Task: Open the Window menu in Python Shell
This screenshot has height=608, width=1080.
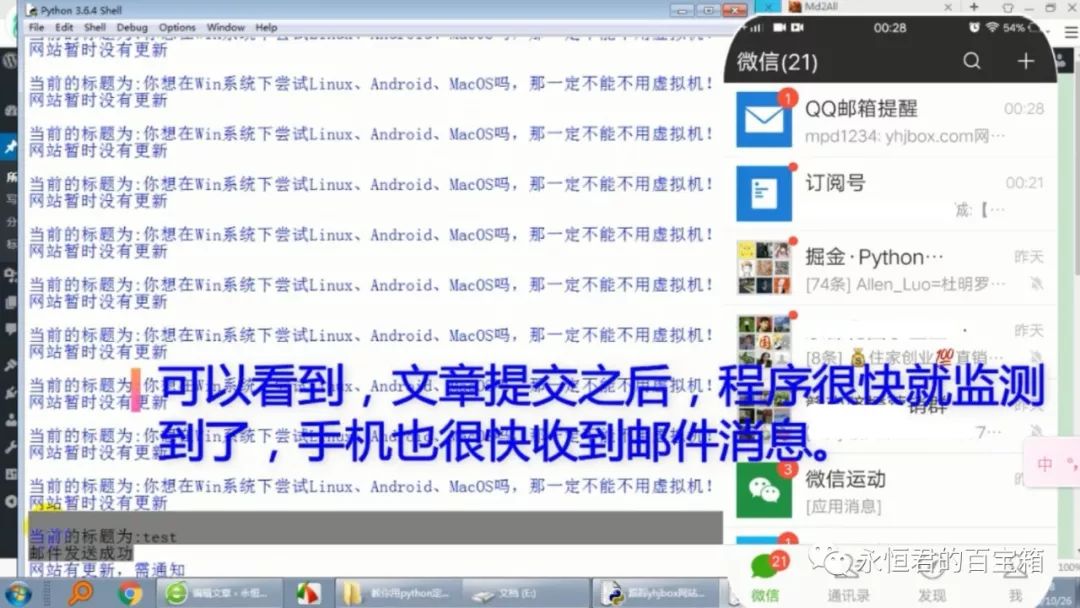Action: pos(225,28)
